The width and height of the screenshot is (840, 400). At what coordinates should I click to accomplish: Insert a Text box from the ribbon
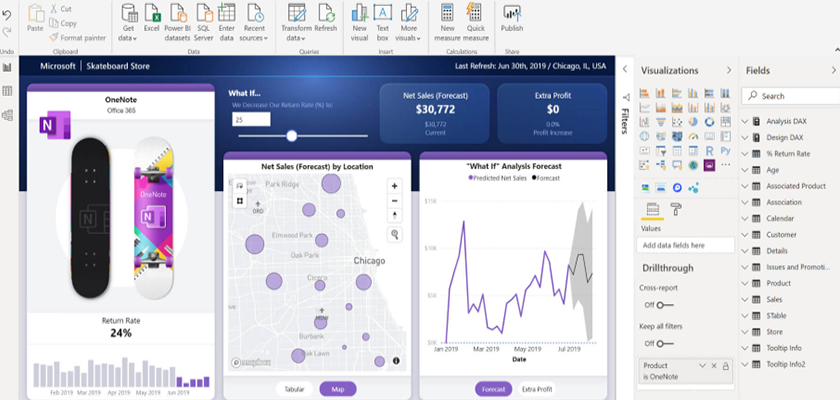point(383,14)
